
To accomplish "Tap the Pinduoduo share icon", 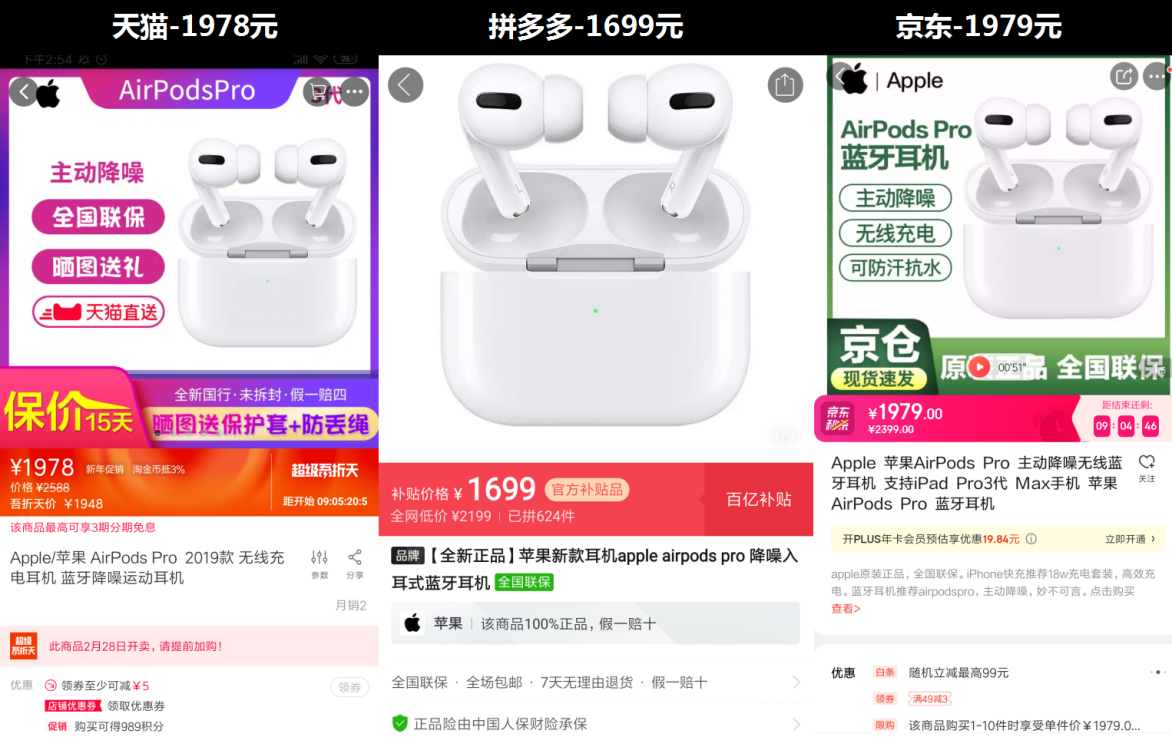I will coord(785,85).
